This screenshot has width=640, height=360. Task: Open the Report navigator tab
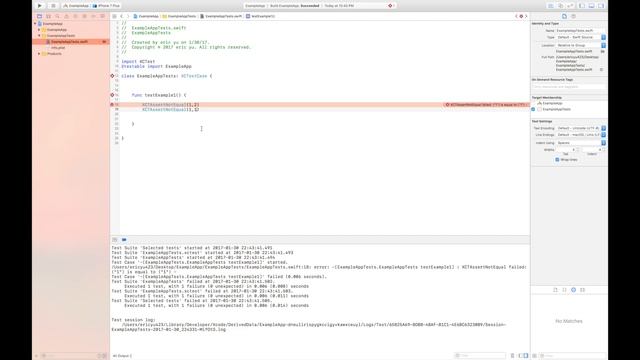[102, 16]
